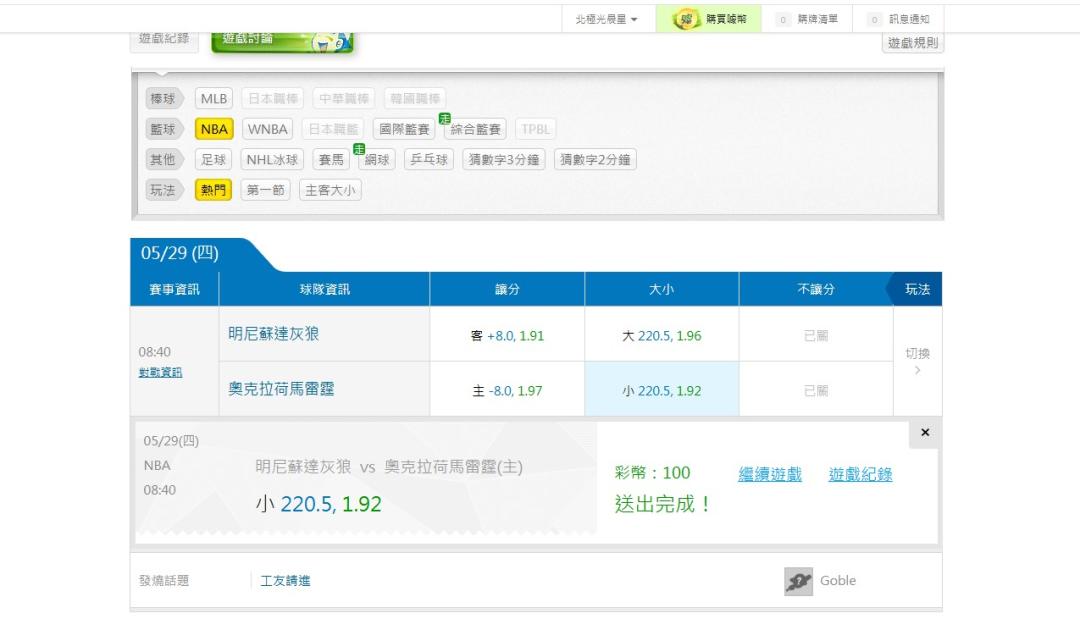Select the 日本職籃 league filter

pos(333,129)
